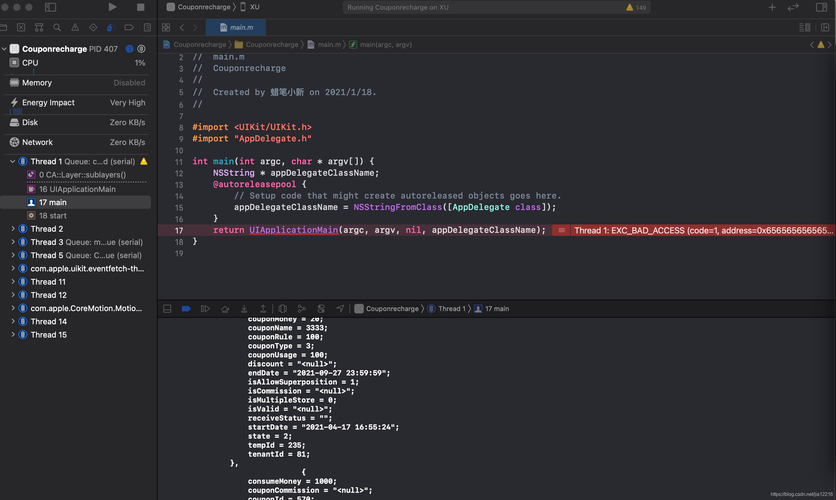Expand Thread 3 disclosure triangle
Viewport: 836px width, 500px height.
(x=13, y=242)
